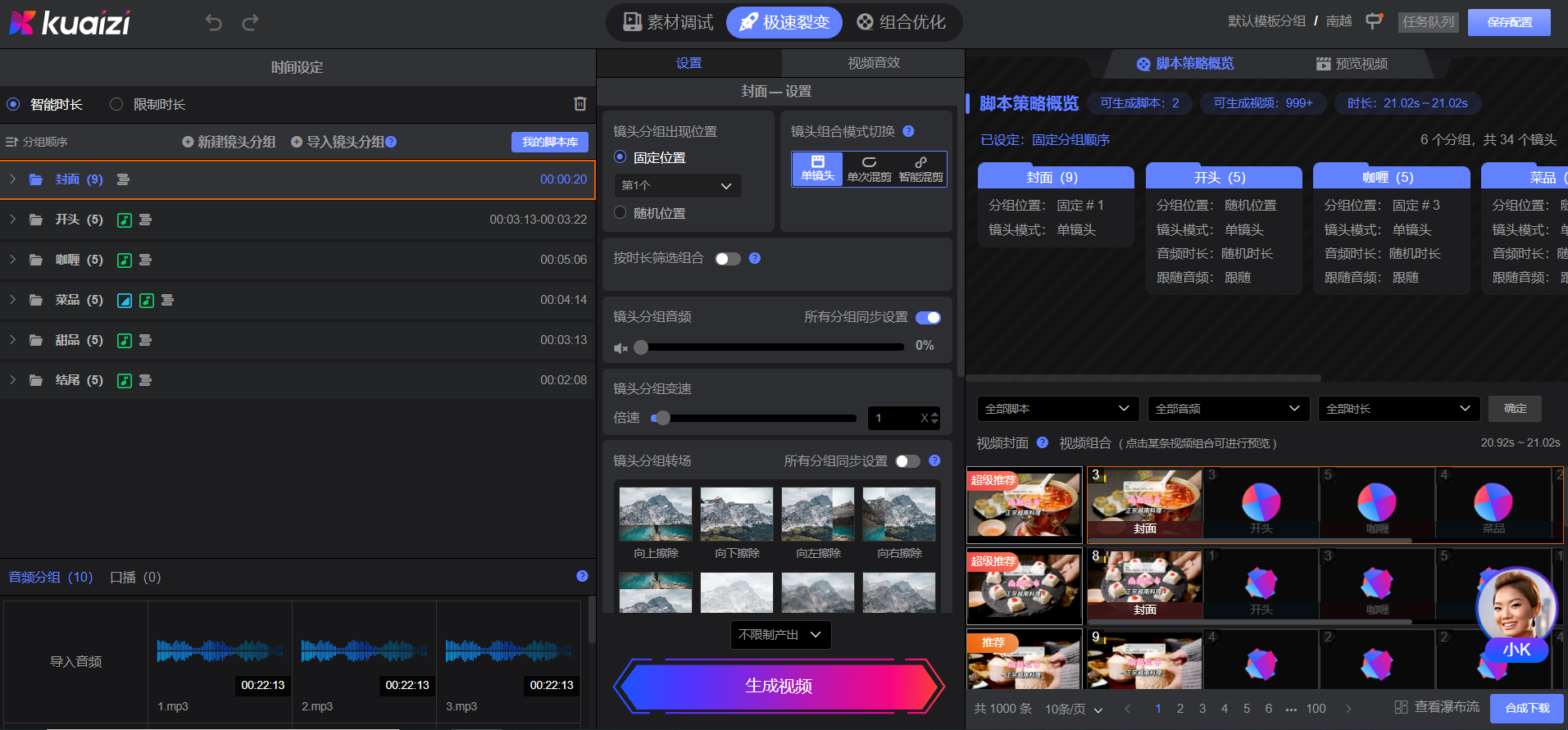
Task: Click help icon beside transition sync setting
Action: pyautogui.click(x=934, y=460)
